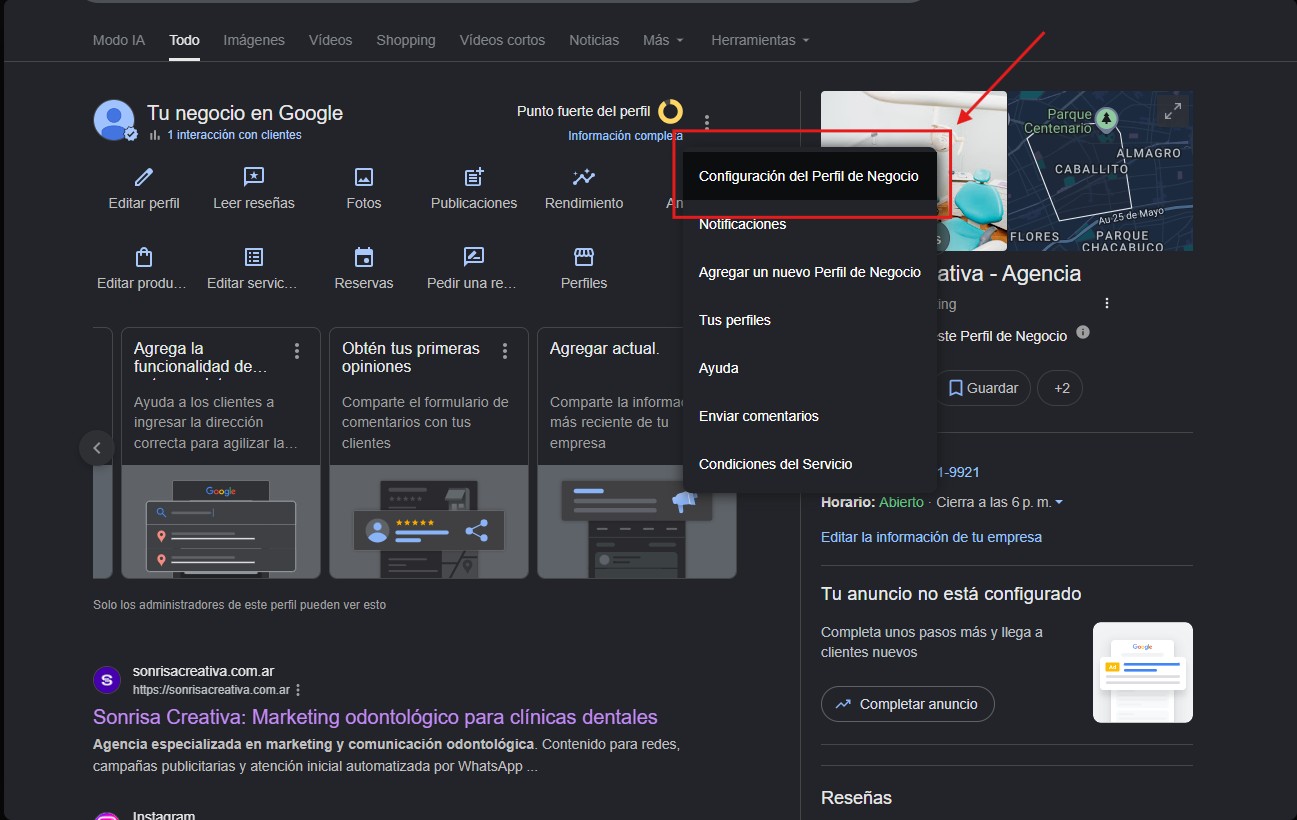Open the Editar productos bag icon
Screen dimensions: 1297x820
143,257
